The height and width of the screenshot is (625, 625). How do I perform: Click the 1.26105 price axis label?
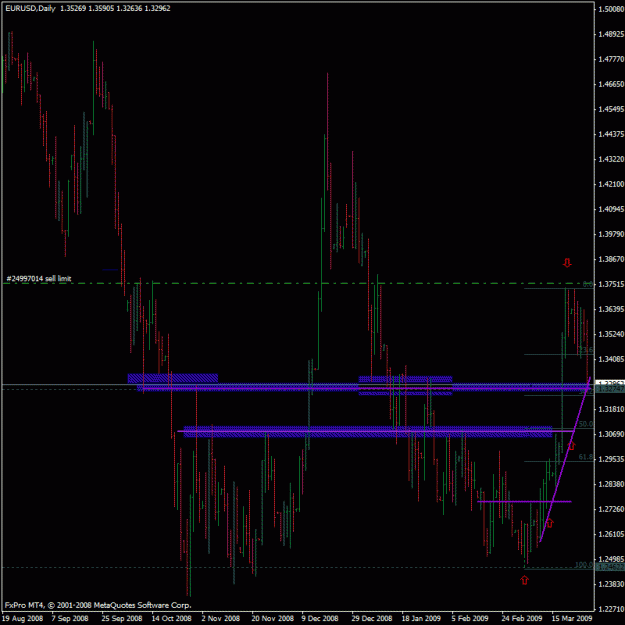coord(611,534)
